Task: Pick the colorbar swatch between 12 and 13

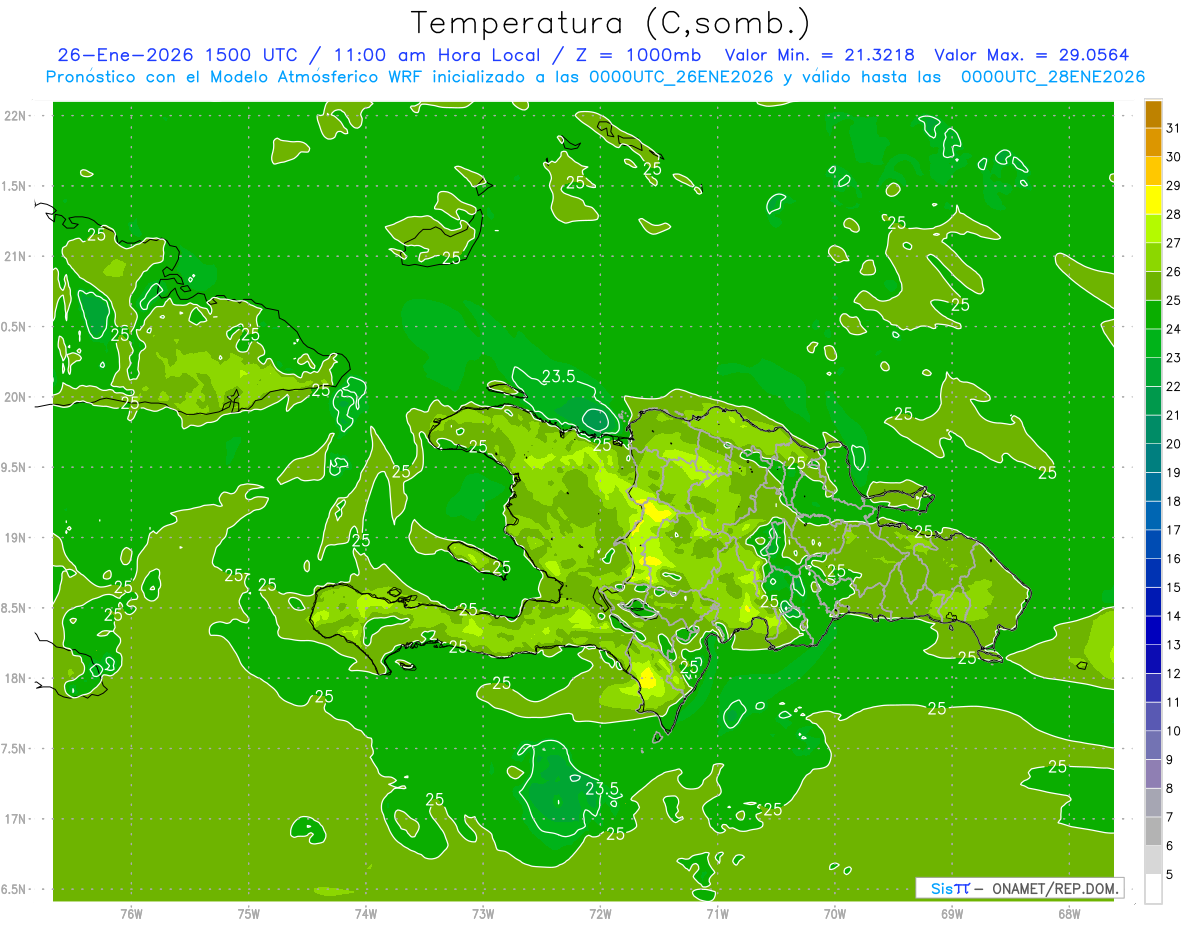Action: (1153, 659)
